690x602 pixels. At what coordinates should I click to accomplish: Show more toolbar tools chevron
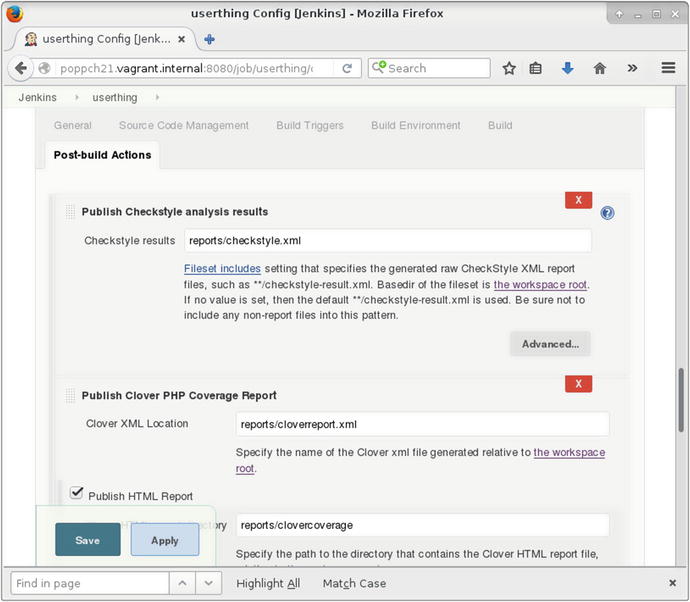(632, 68)
